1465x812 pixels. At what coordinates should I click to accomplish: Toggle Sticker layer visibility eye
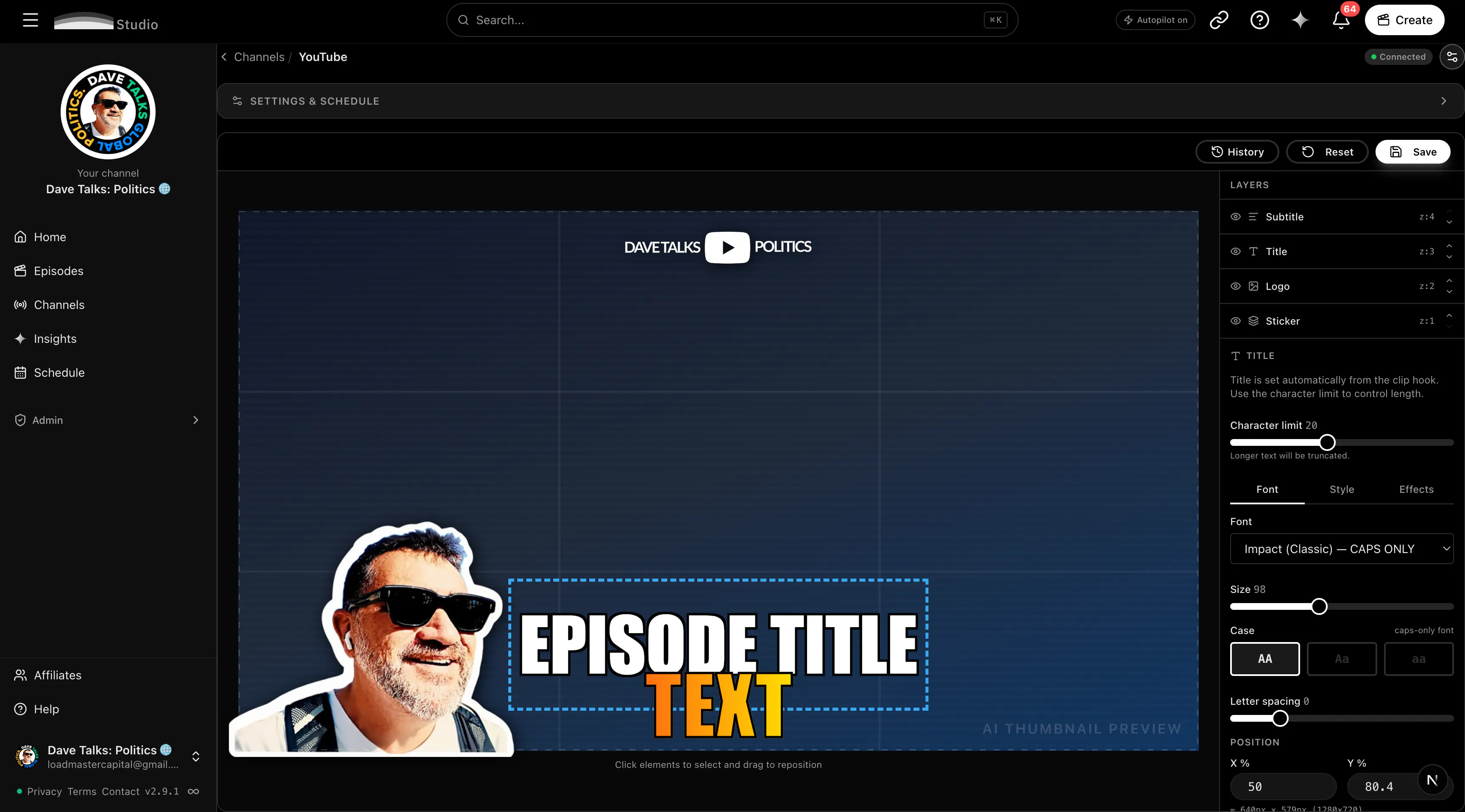[1235, 321]
